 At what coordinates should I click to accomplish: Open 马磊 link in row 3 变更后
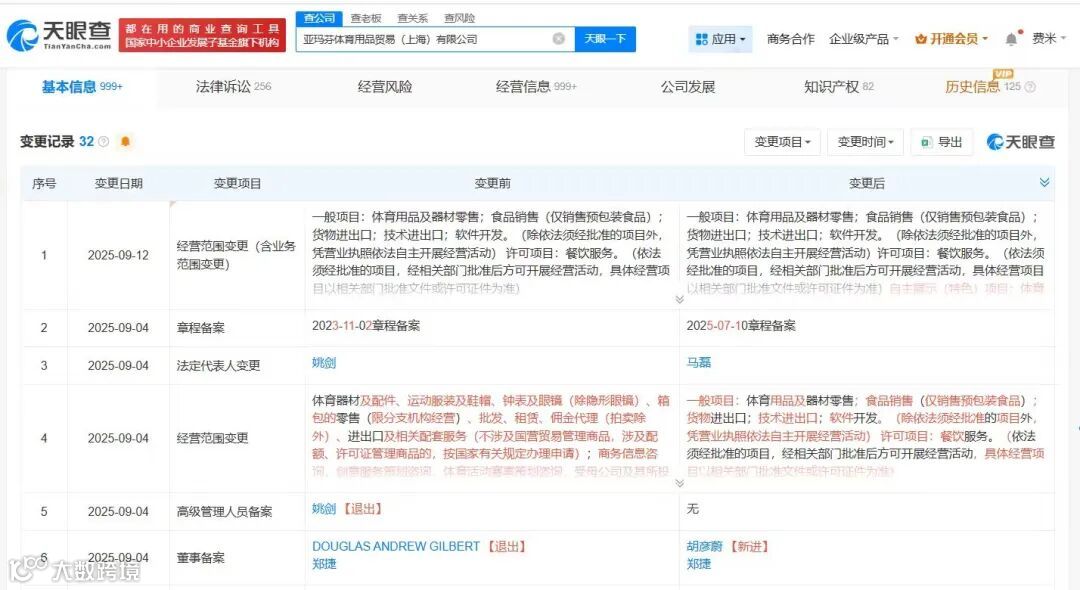[x=698, y=363]
